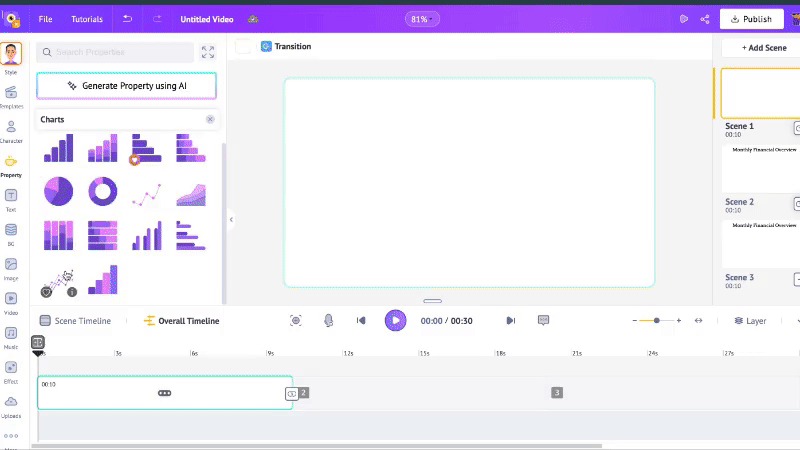Click the scene clip options dots on timeline
The width and height of the screenshot is (800, 450).
164,393
